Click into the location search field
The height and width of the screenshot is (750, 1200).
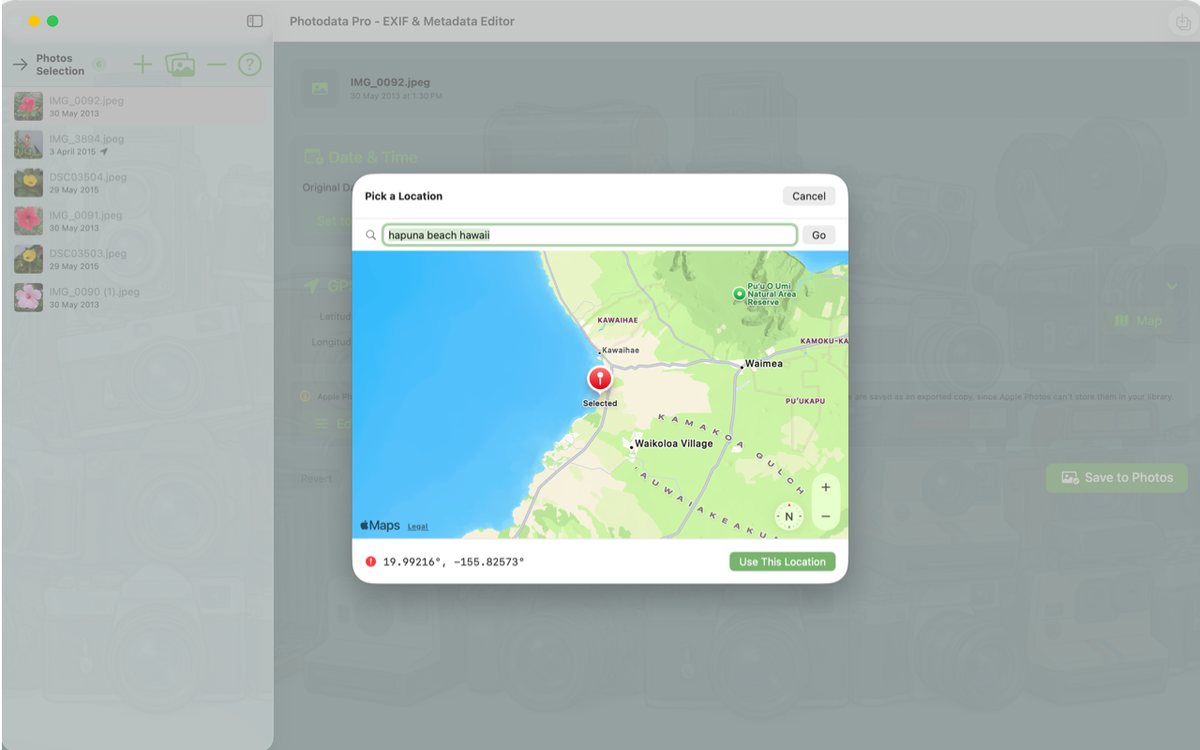[590, 235]
